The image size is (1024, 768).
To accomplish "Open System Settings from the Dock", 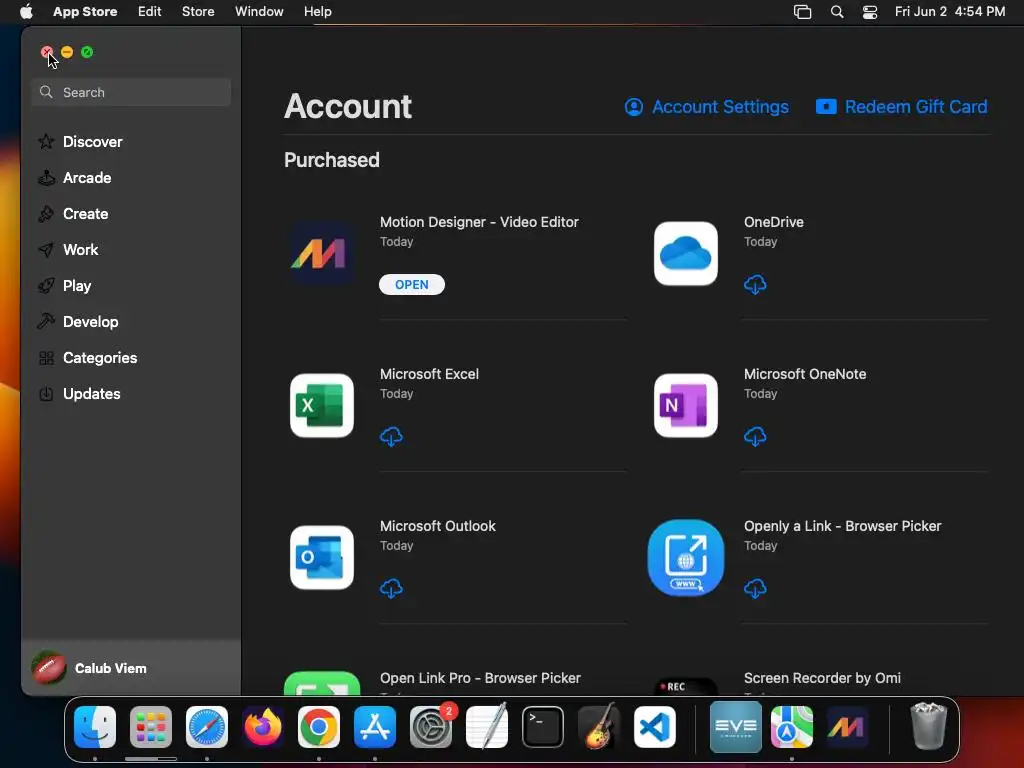I will click(431, 727).
